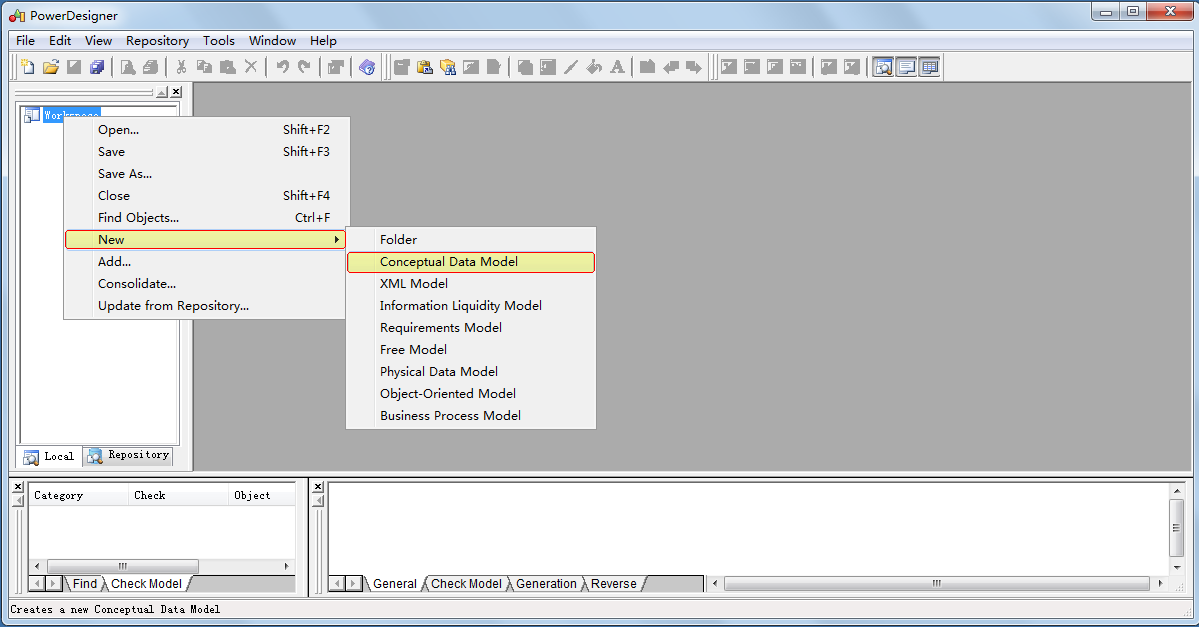The width and height of the screenshot is (1199, 627).
Task: Open the Help menu
Action: tap(323, 41)
